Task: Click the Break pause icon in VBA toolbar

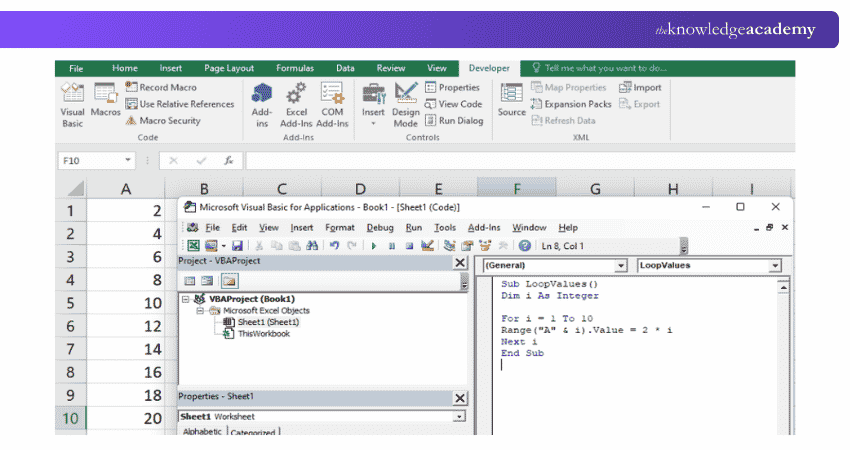Action: click(391, 246)
